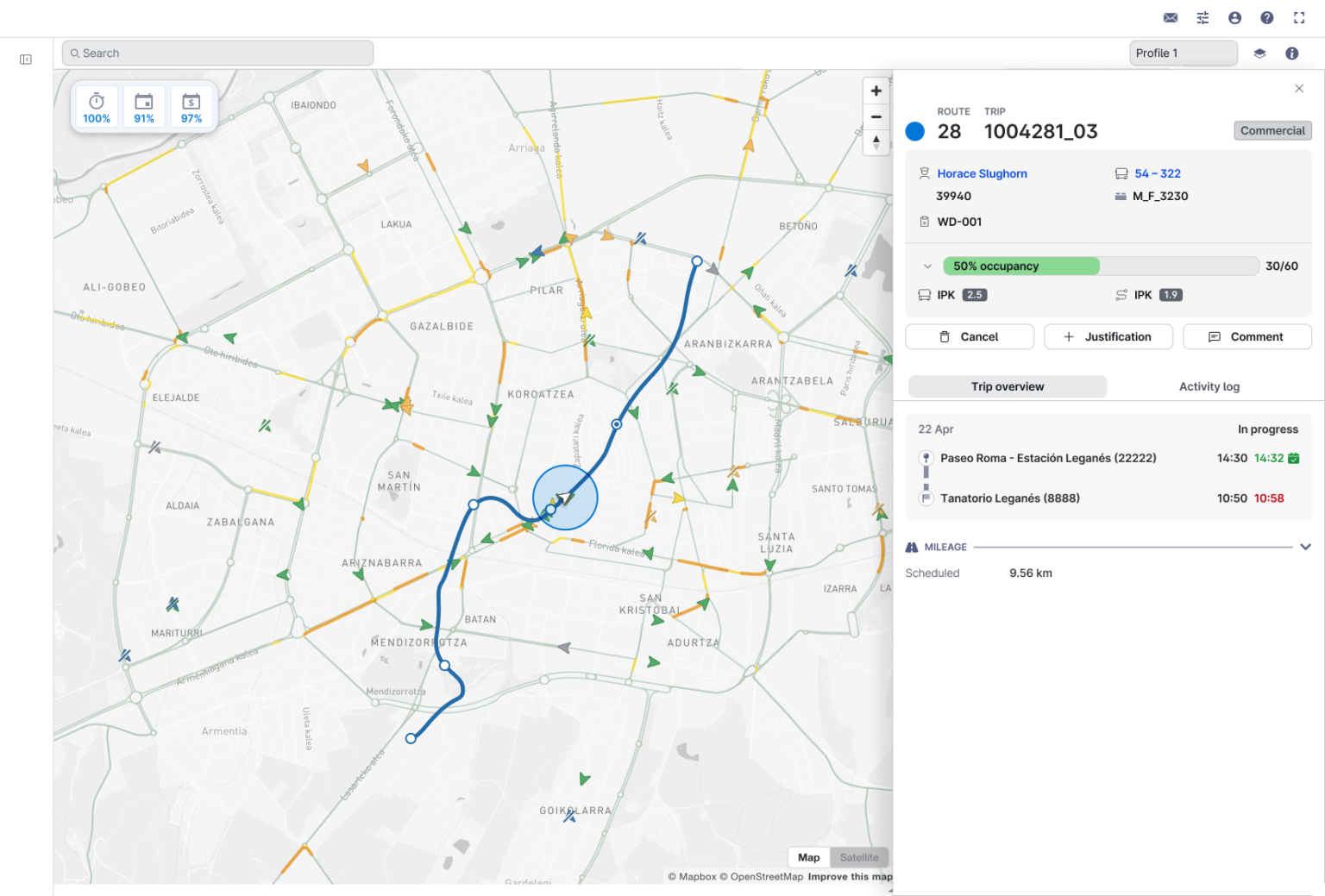Enter fullscreen mode
Image resolution: width=1325 pixels, height=896 pixels.
click(1299, 18)
